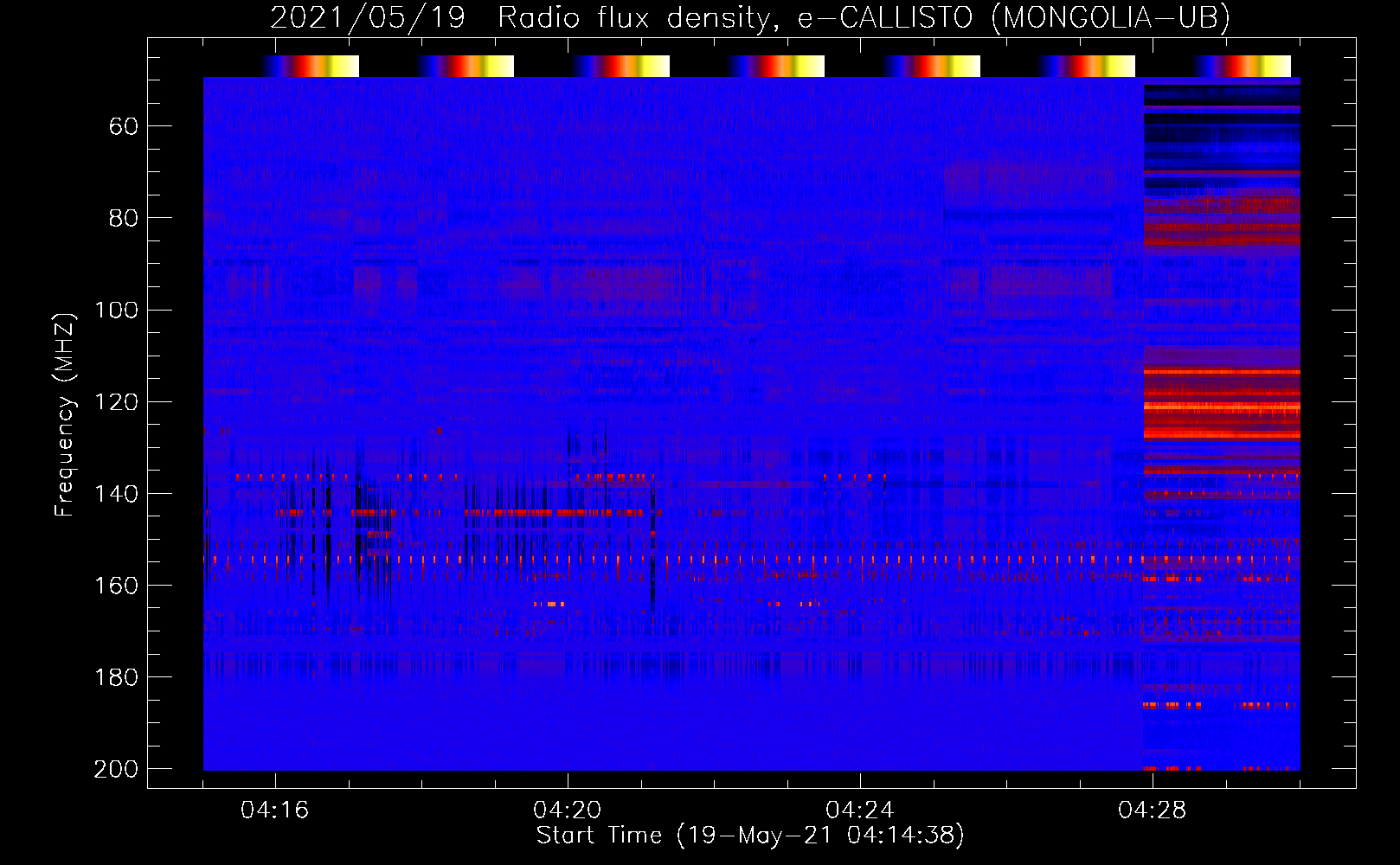This screenshot has width=1400, height=865.
Task: Click the 'Start Time (19-May-21 04:14:38)' label
Action: click(x=749, y=836)
